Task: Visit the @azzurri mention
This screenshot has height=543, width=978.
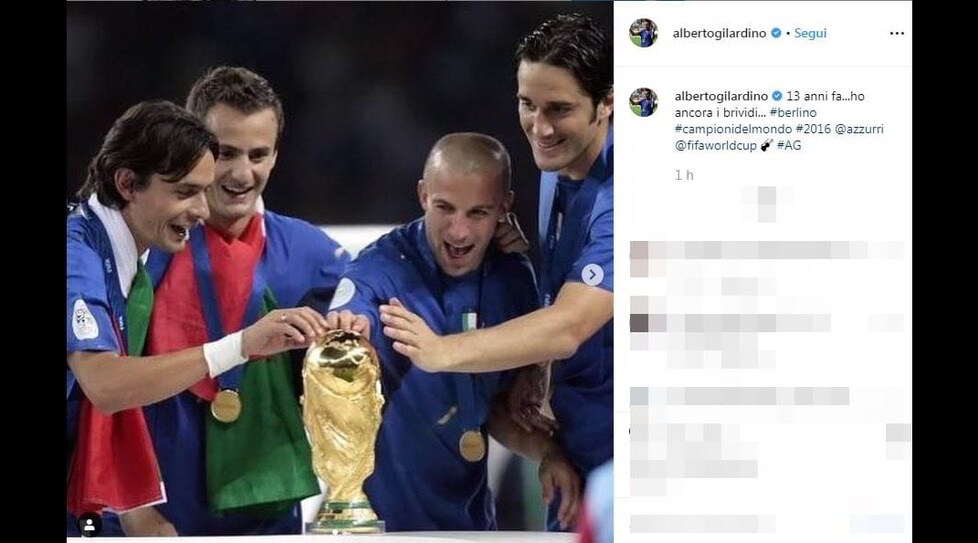Action: [x=859, y=129]
